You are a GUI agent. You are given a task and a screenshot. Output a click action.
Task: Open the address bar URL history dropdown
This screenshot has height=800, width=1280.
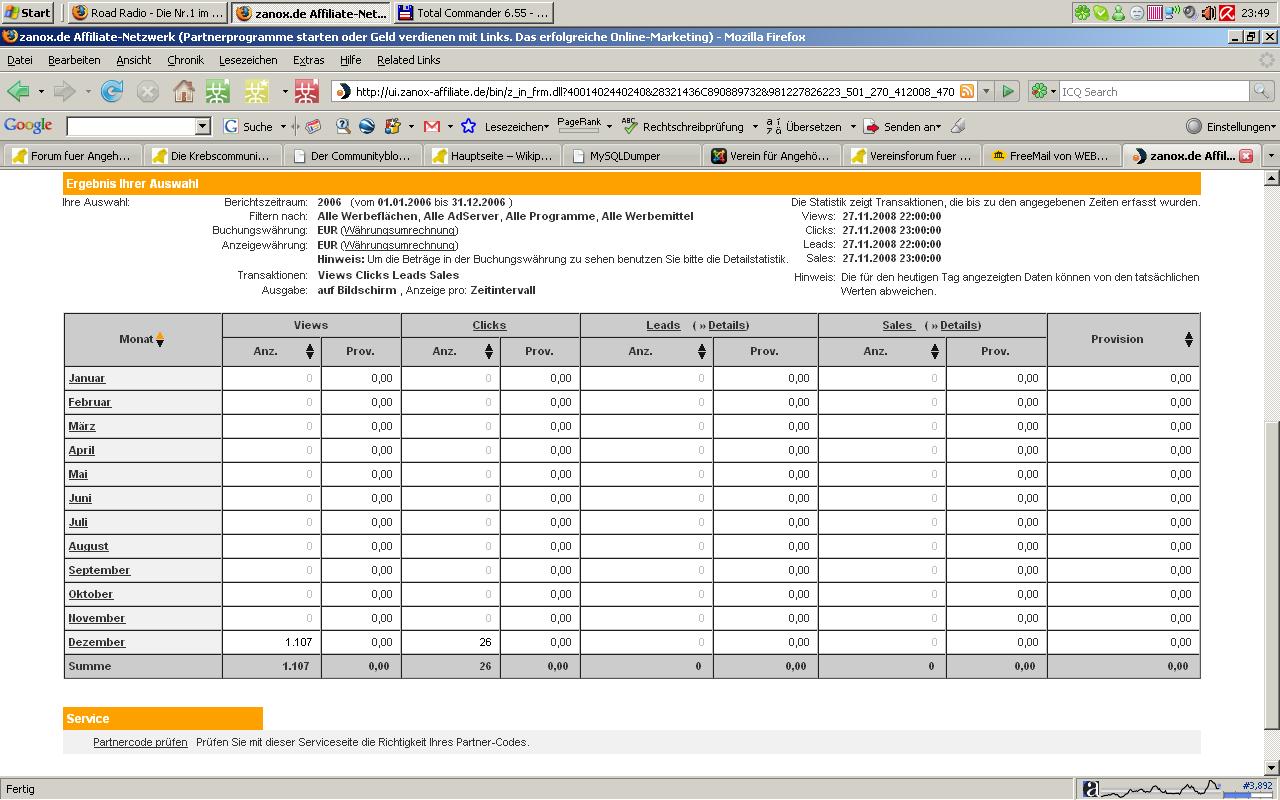pos(986,92)
